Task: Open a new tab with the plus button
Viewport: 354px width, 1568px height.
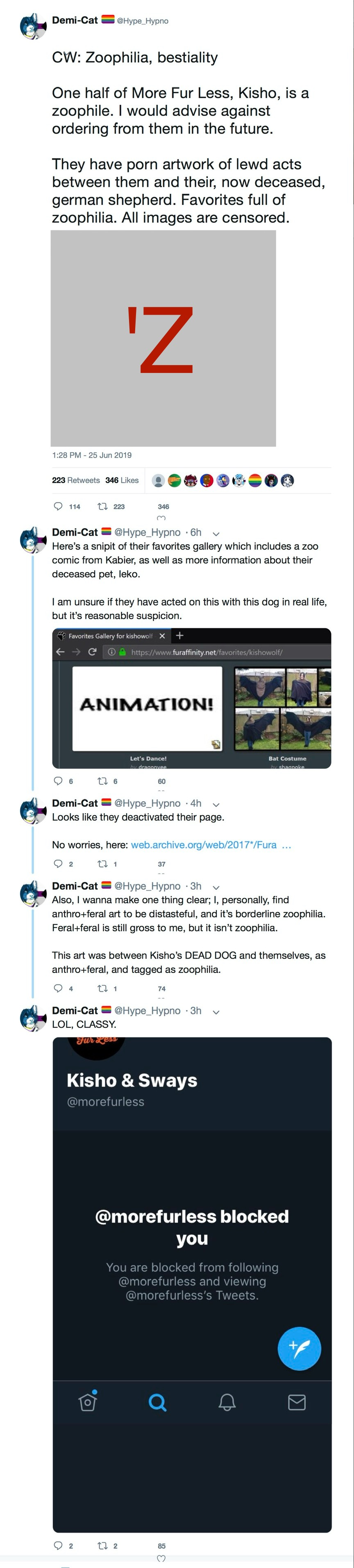Action: (x=179, y=636)
